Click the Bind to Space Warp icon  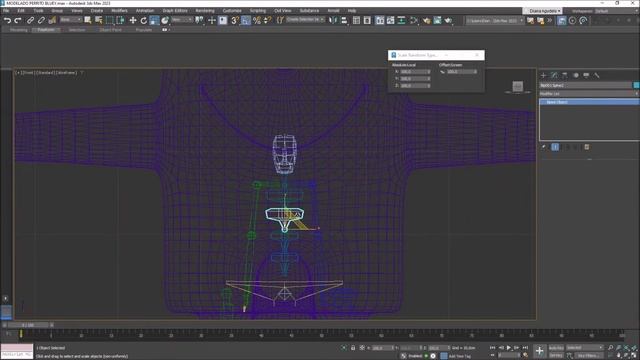pyautogui.click(x=52, y=20)
